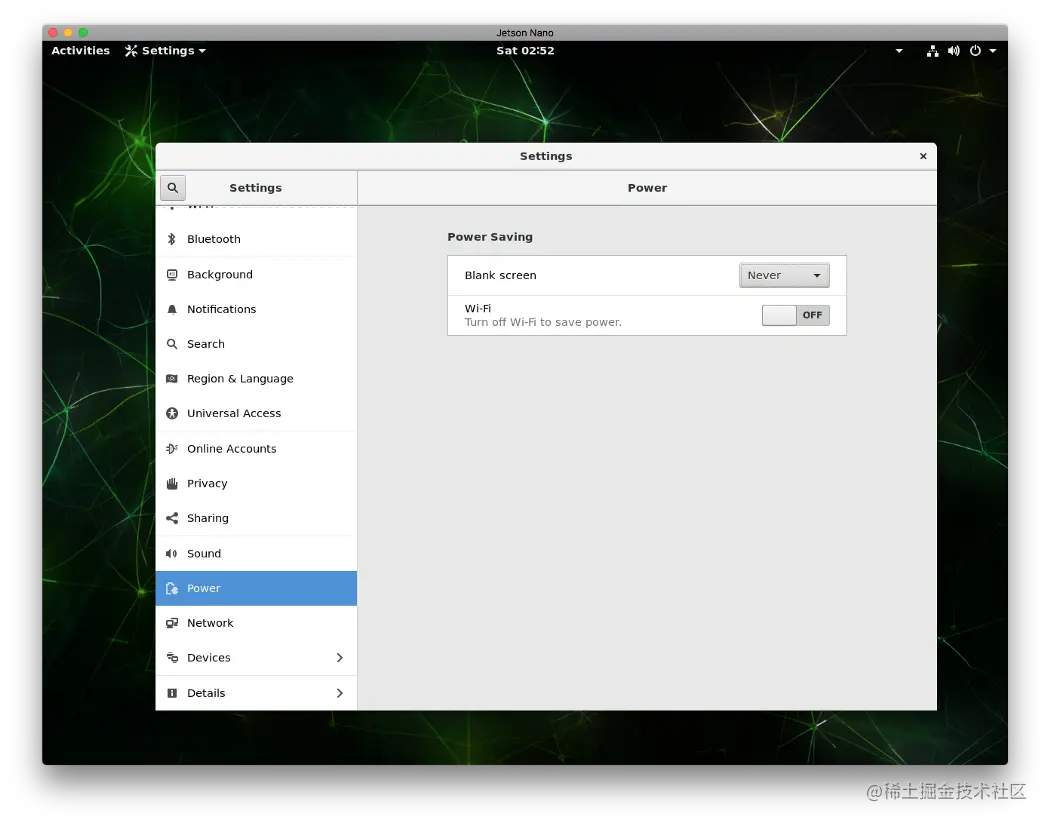Select Background settings panel
Screen dimensions: 1050x825
(256, 275)
